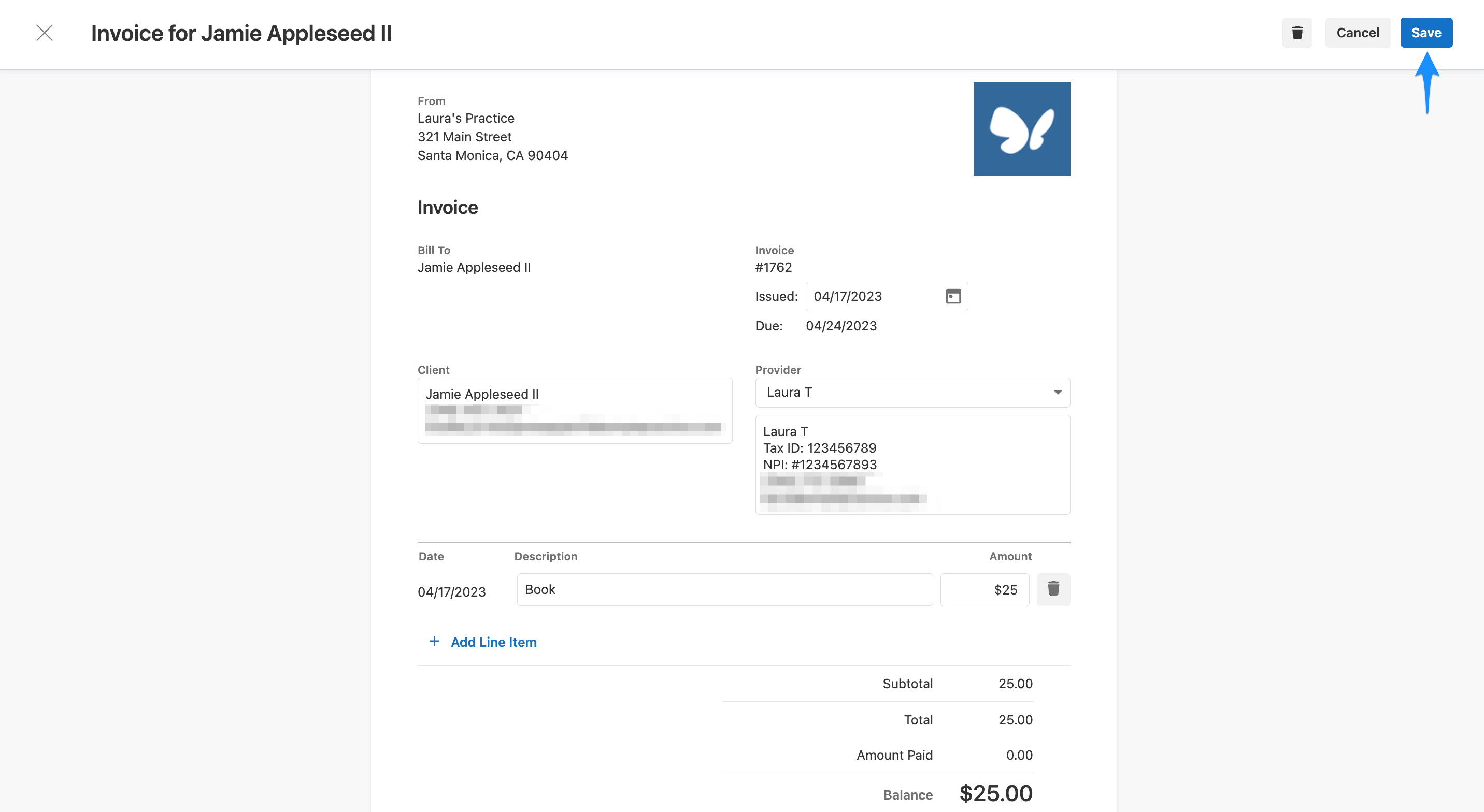Save the invoice
The width and height of the screenshot is (1484, 812).
[1426, 33]
